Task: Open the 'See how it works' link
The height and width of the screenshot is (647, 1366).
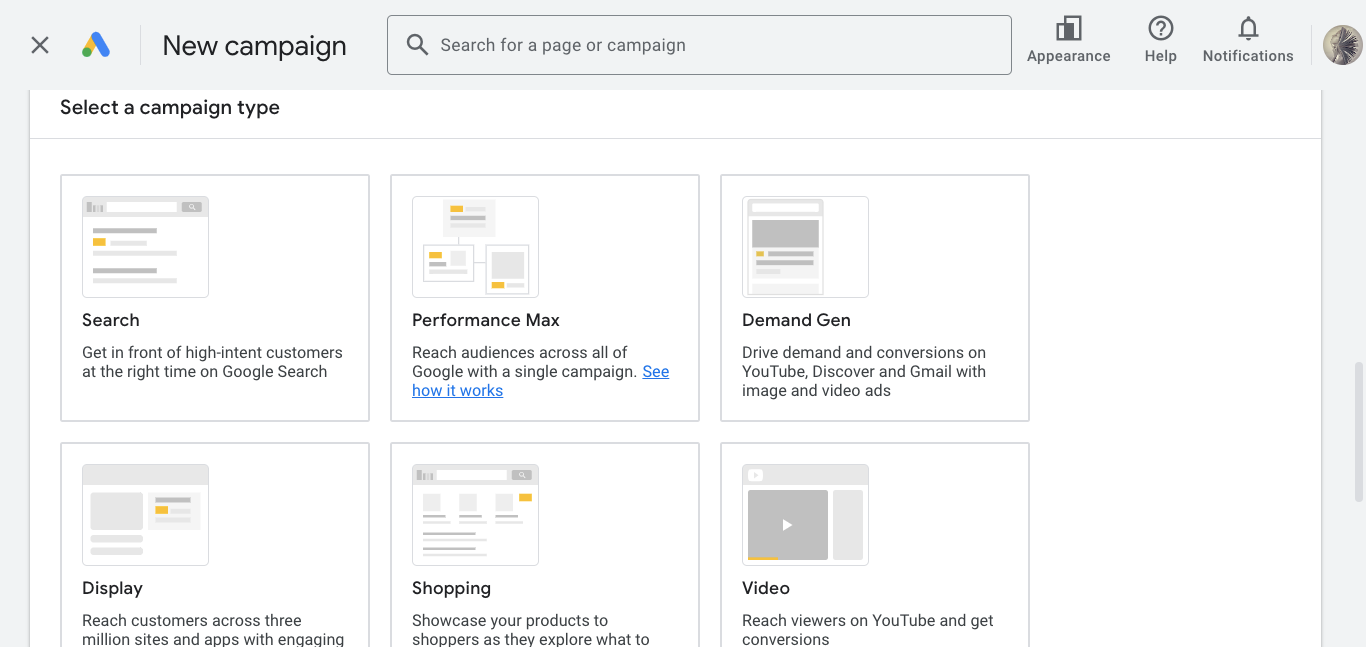Action: tap(457, 391)
